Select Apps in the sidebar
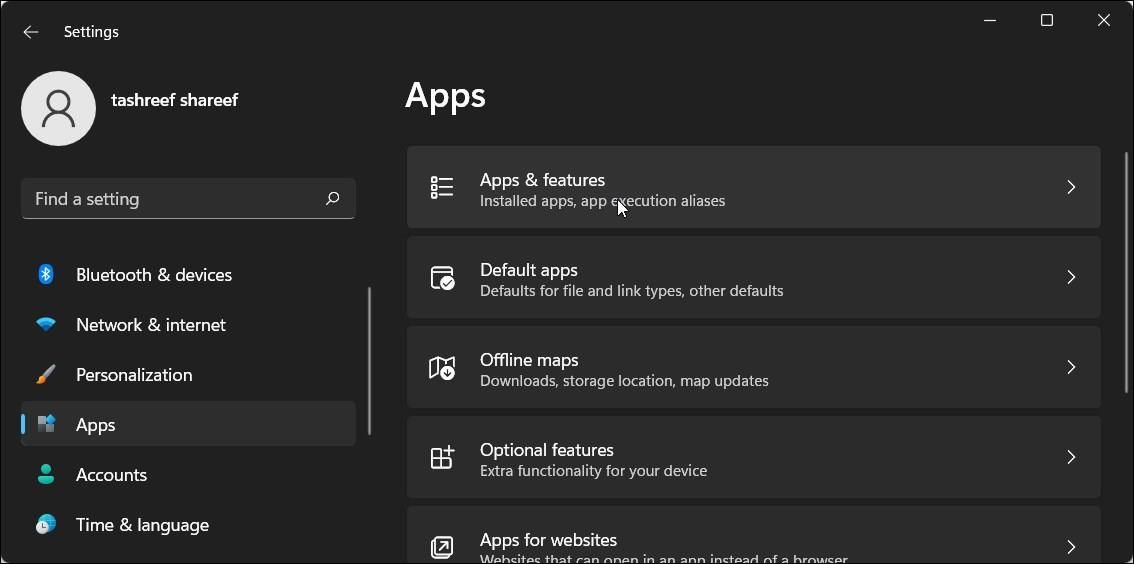Screen dimensions: 1134x564 tap(188, 424)
